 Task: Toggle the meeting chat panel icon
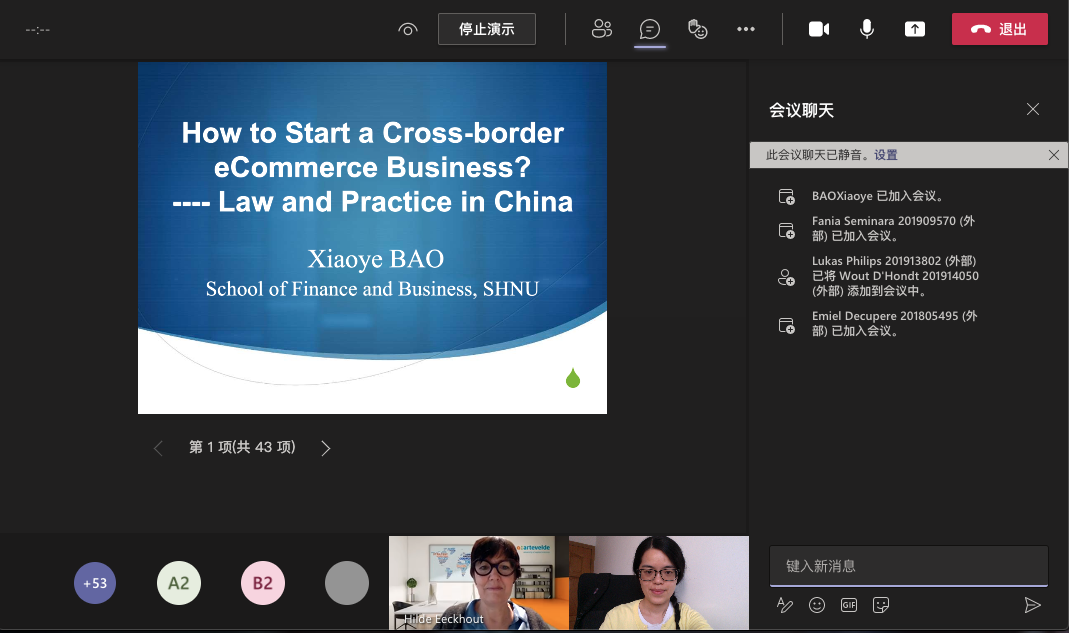(x=650, y=29)
